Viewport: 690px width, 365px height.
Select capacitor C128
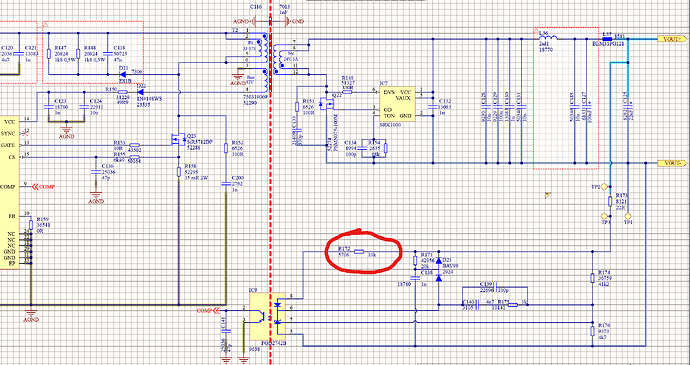pos(486,107)
